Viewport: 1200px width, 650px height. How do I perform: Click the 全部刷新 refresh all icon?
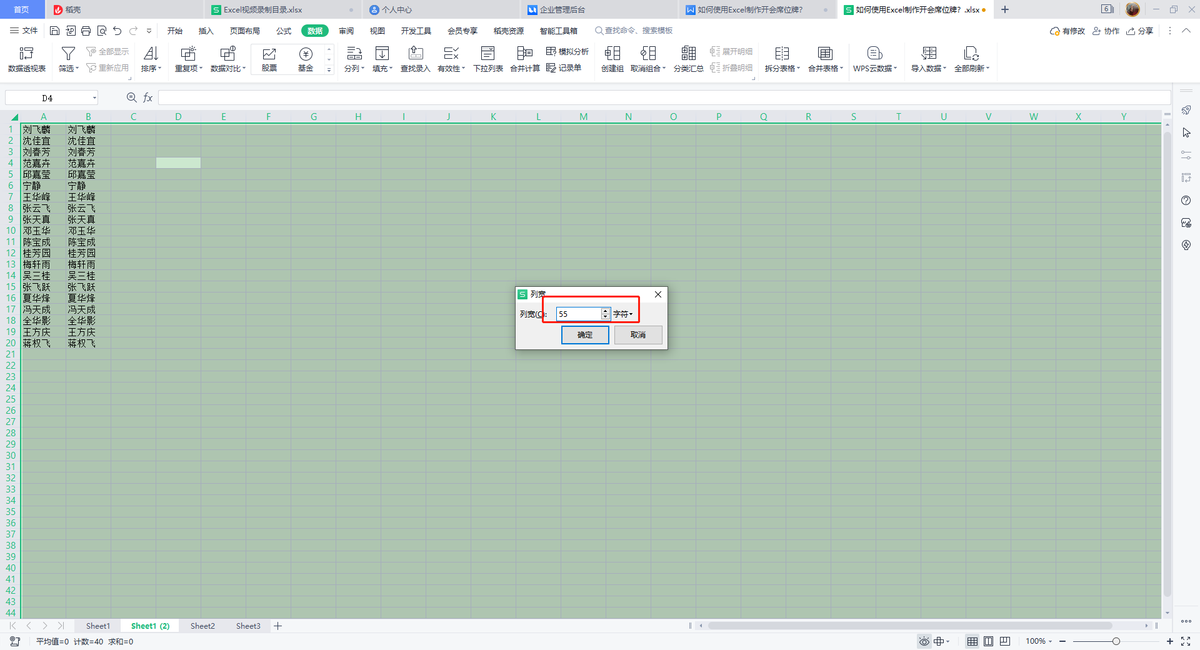point(970,53)
